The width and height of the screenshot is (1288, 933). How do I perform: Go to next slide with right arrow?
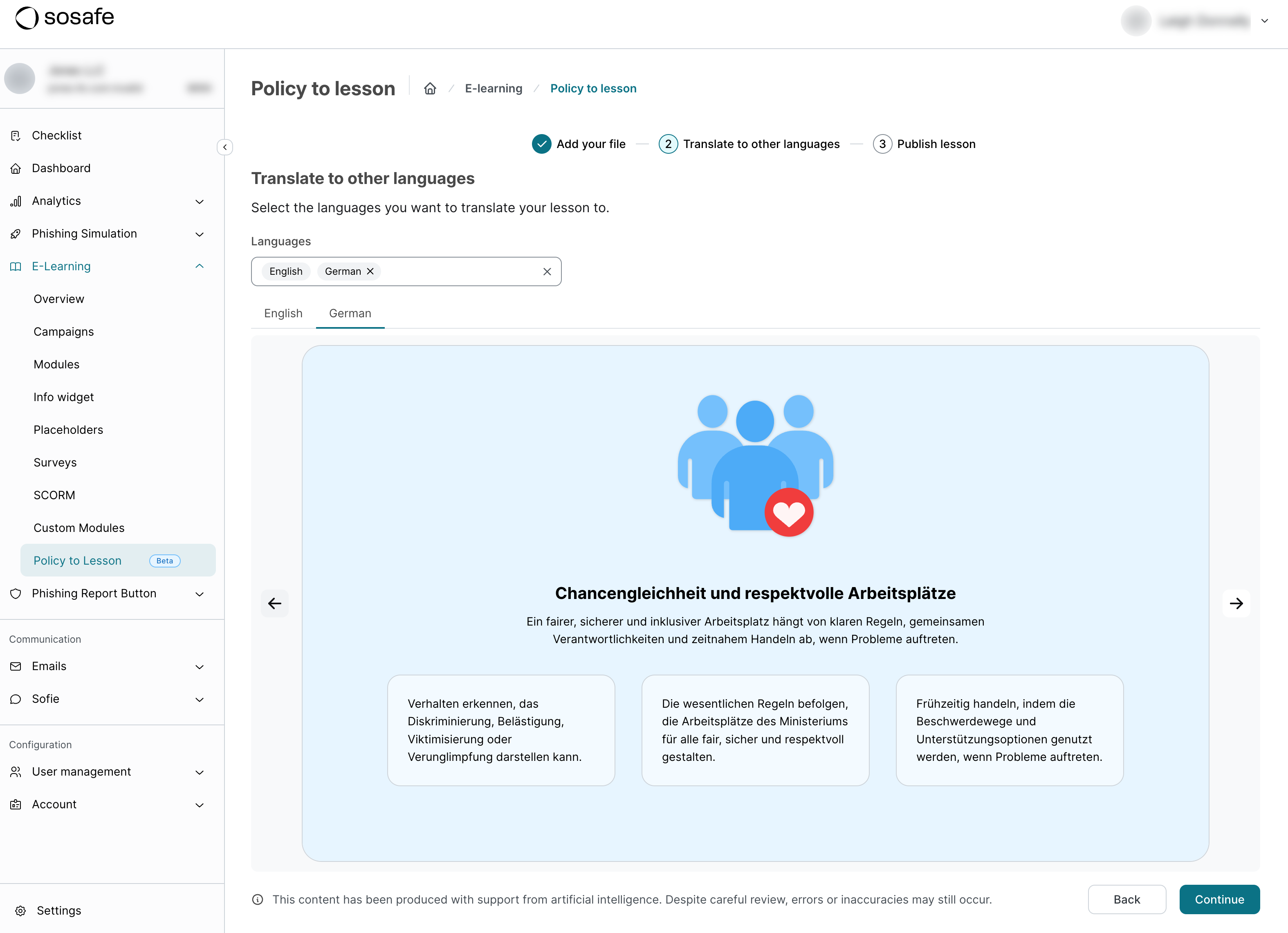[x=1236, y=603]
